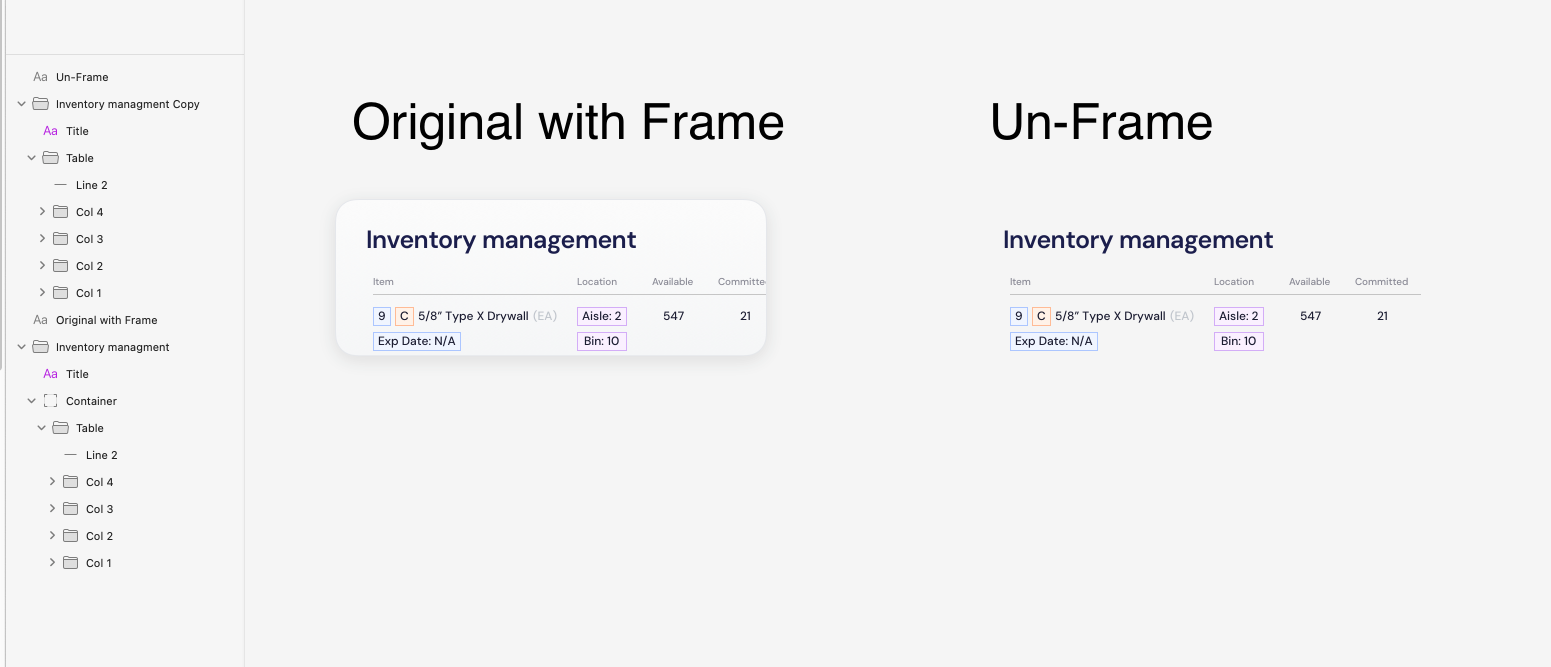
Task: Collapse the Inventory managment Copy group
Action: tap(22, 104)
